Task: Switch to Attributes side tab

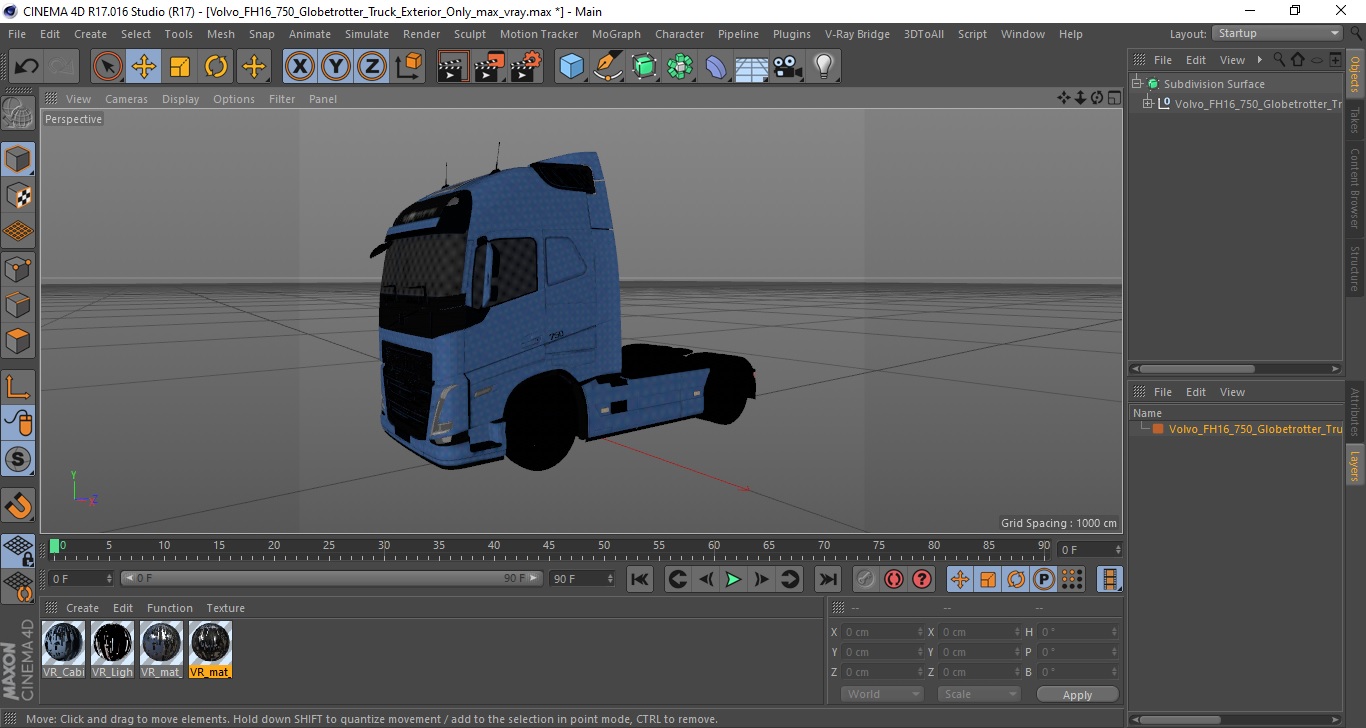Action: point(1355,411)
